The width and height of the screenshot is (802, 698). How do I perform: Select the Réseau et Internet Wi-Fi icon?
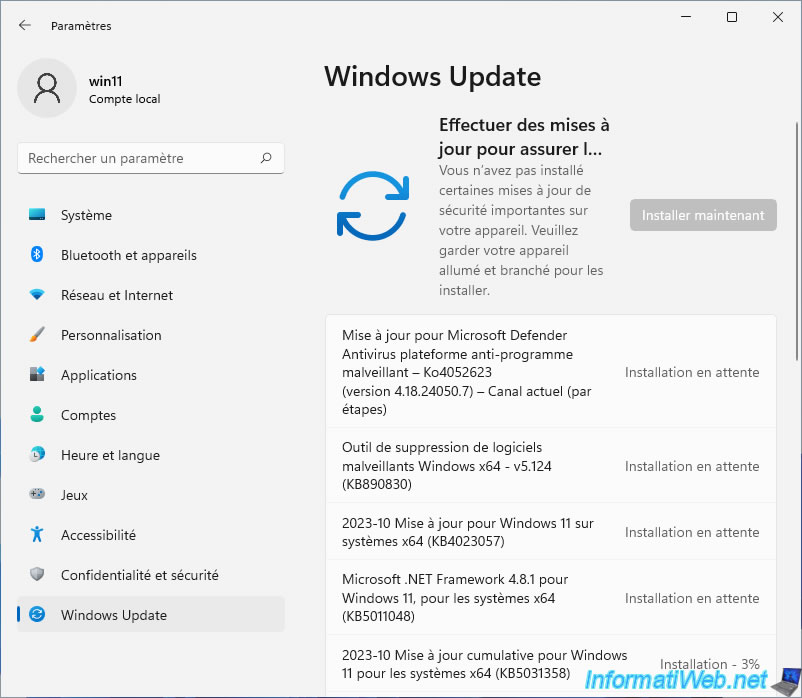37,295
